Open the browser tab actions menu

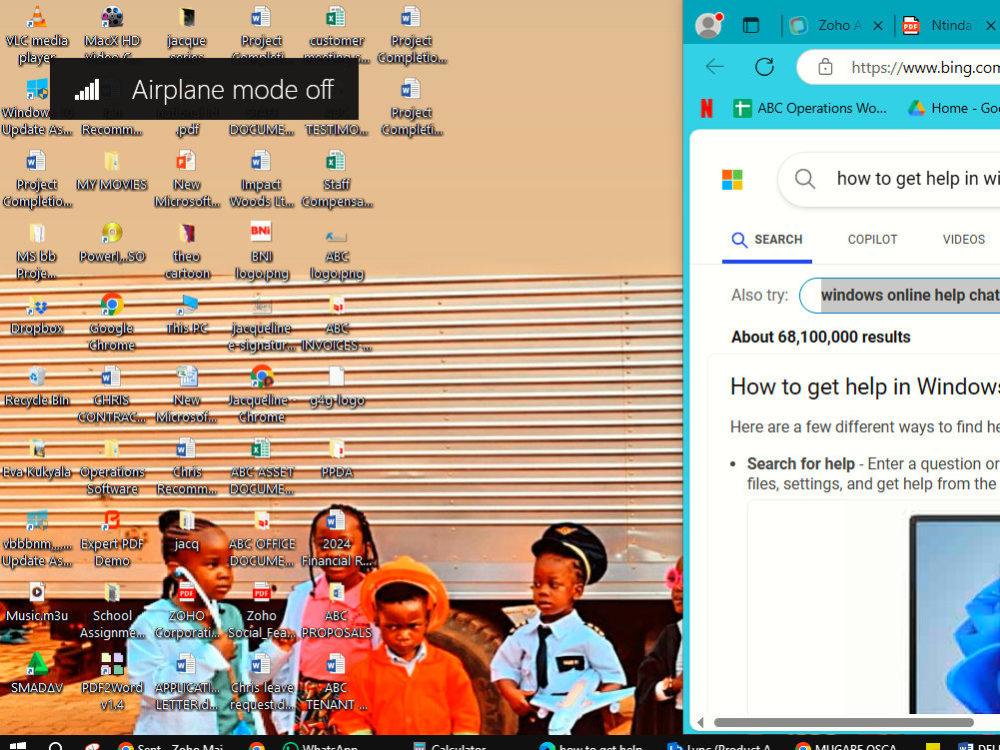(751, 26)
